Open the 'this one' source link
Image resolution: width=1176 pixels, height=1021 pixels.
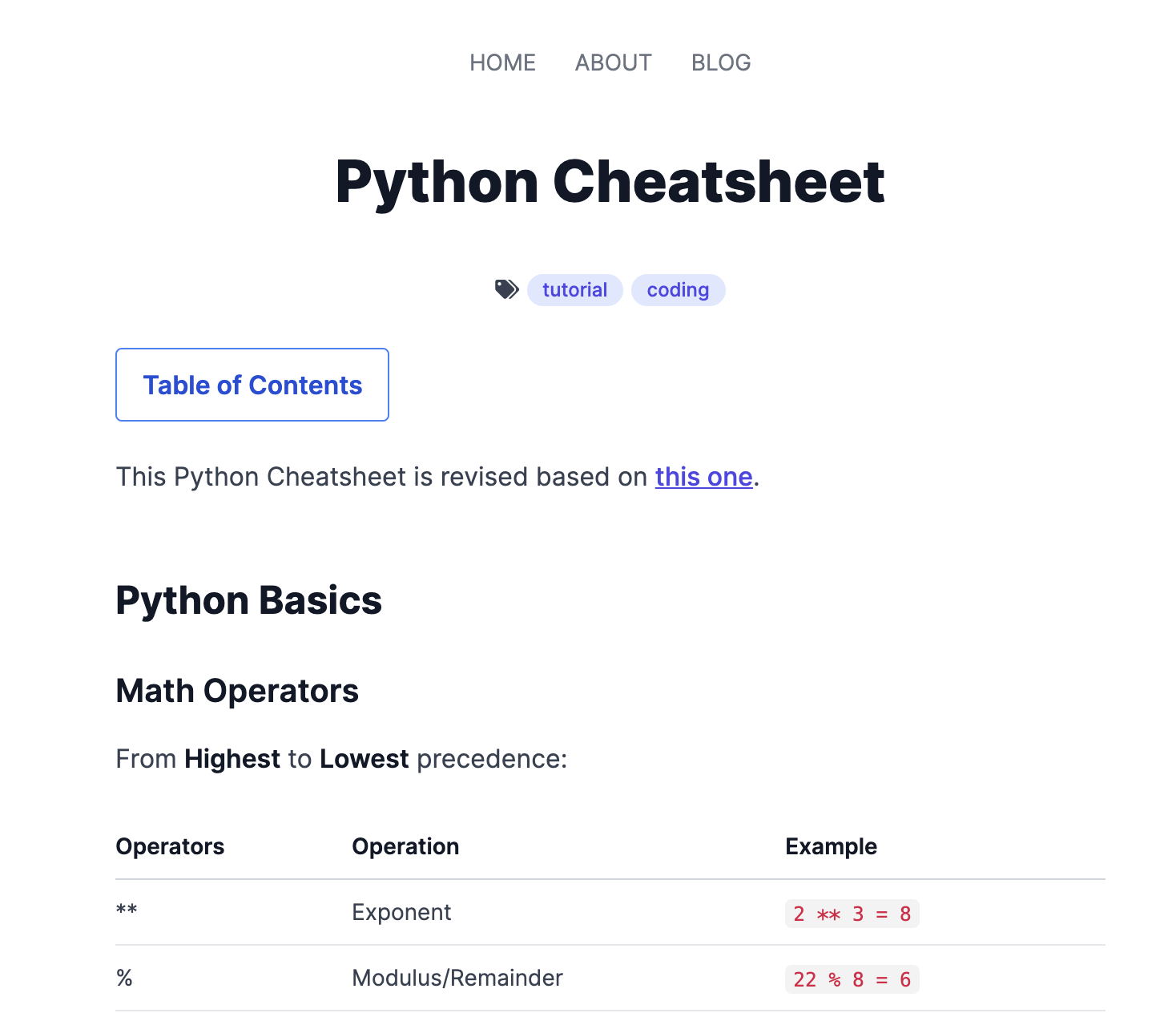703,476
